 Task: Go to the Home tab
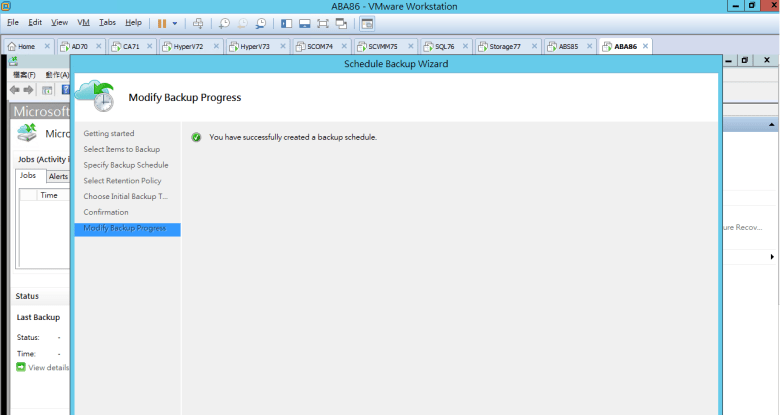click(x=25, y=46)
